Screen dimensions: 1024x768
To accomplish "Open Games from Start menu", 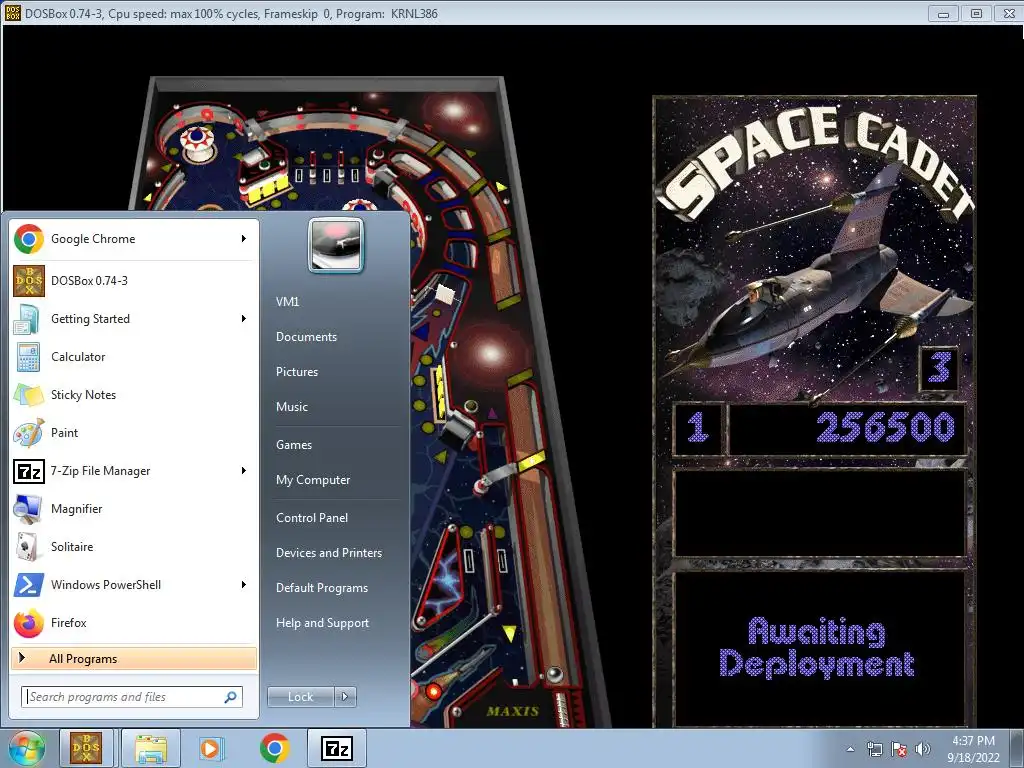I will pyautogui.click(x=294, y=445).
